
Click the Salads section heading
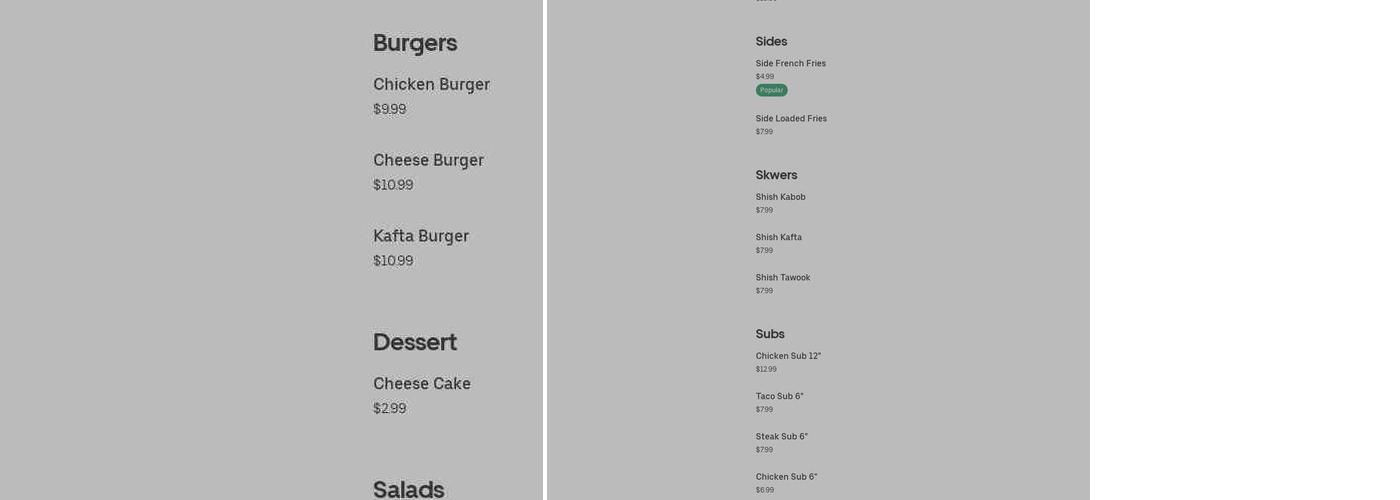pos(408,489)
